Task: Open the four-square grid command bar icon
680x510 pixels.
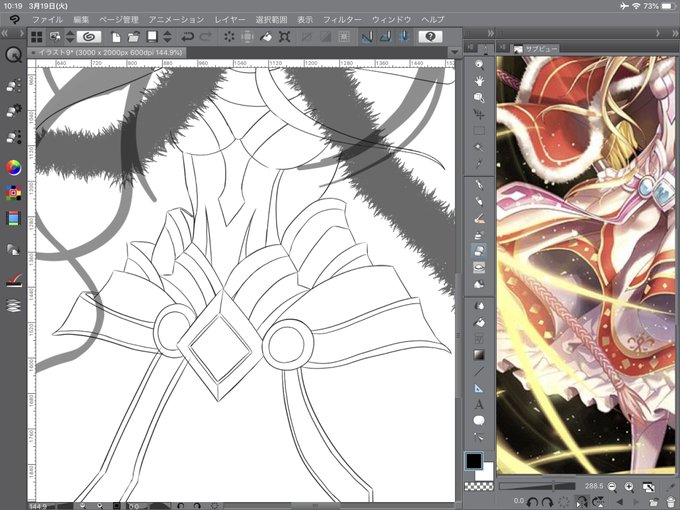Action: pos(37,37)
